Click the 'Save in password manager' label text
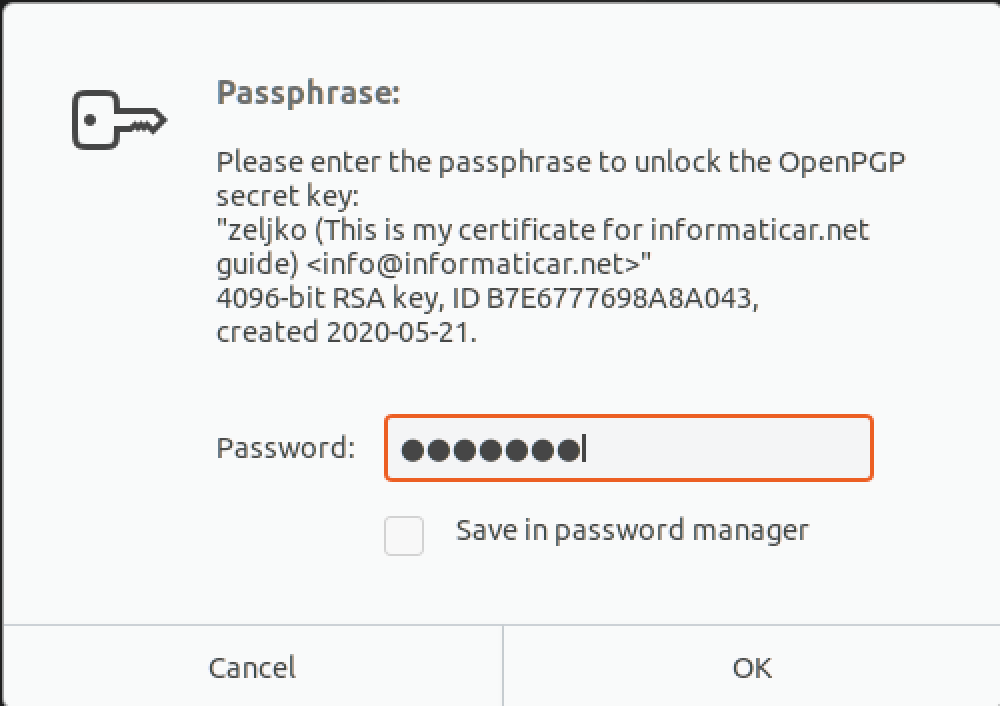1000x706 pixels. point(632,531)
